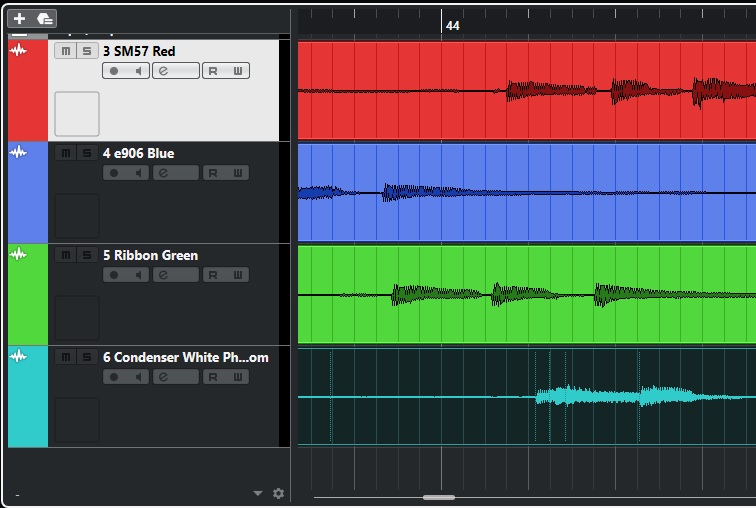The image size is (756, 508).
Task: Select the green Ribbon audio event
Action: pyautogui.click(x=526, y=294)
